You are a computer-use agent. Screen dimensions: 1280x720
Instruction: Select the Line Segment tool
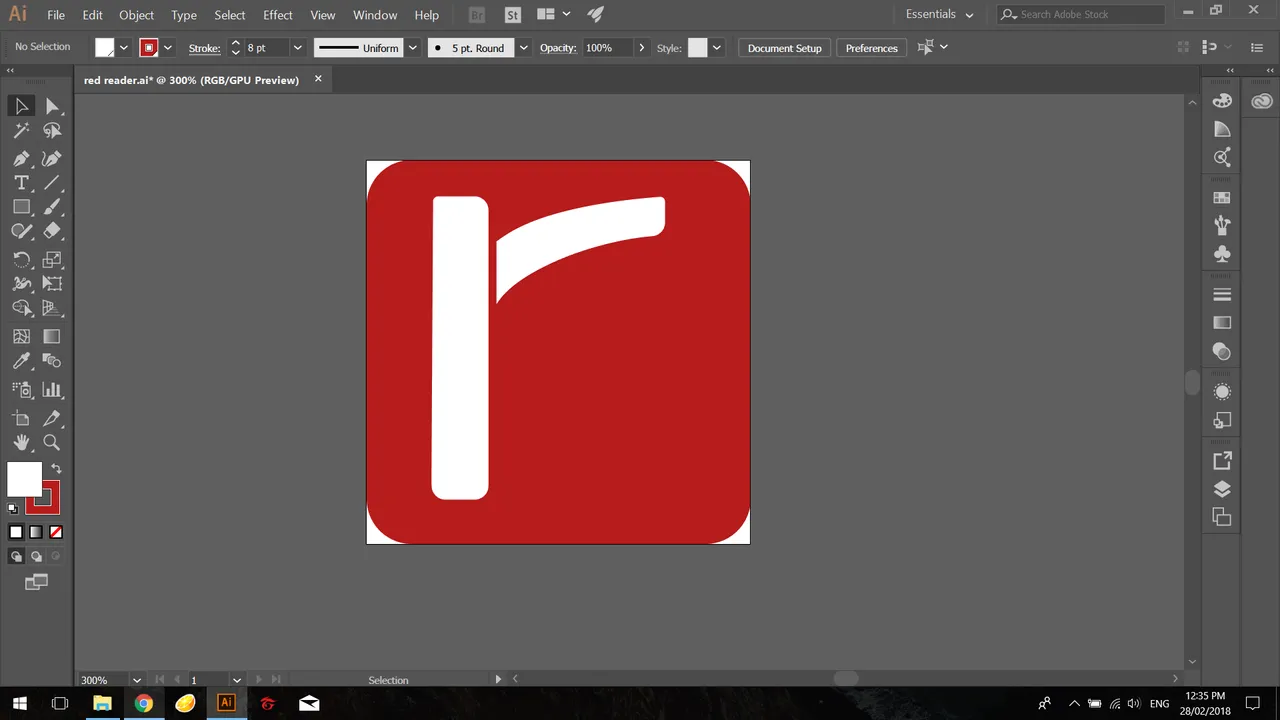52,183
